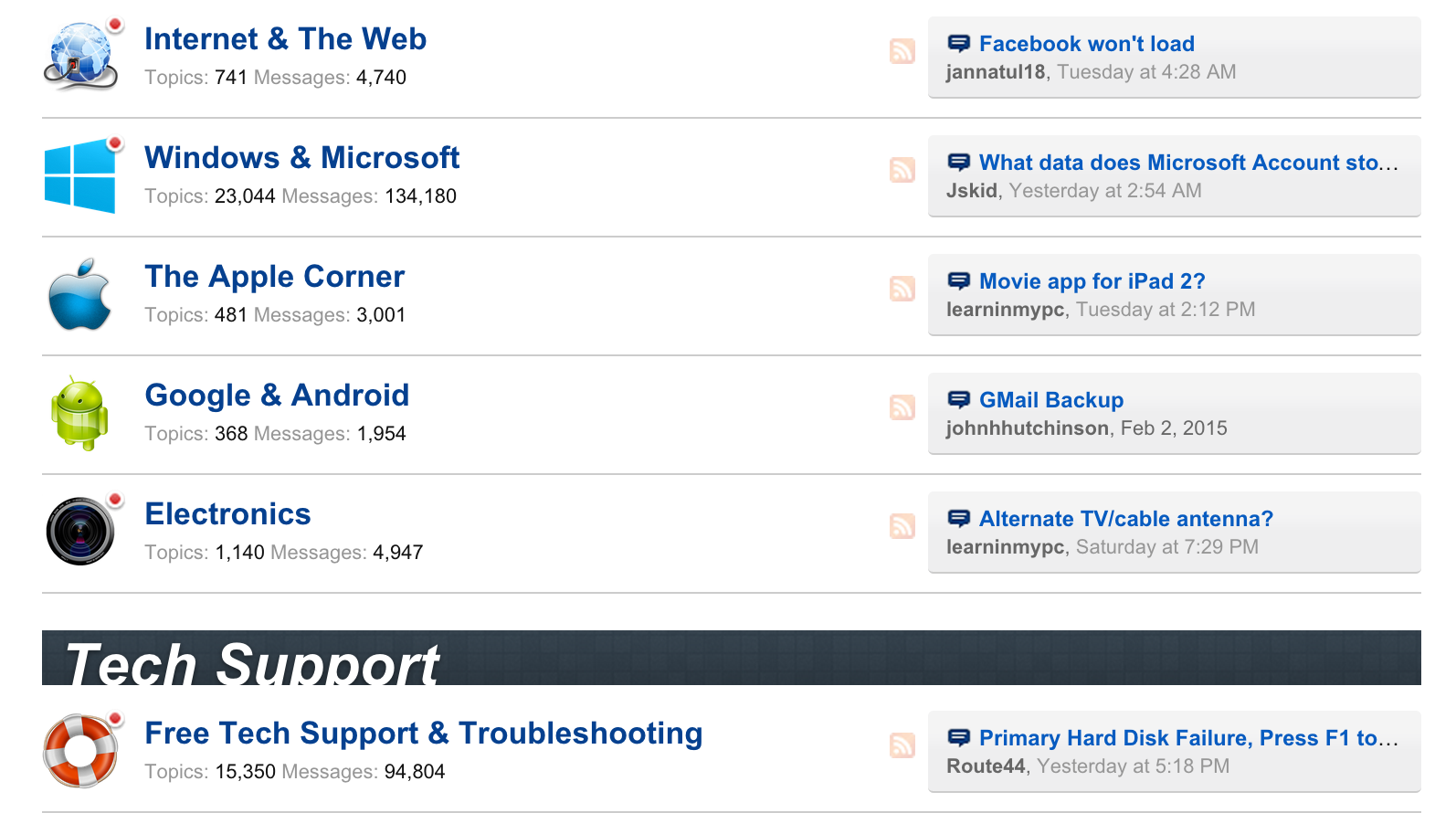Open the Internet & The Web forum
The width and height of the screenshot is (1456, 813).
[x=285, y=39]
